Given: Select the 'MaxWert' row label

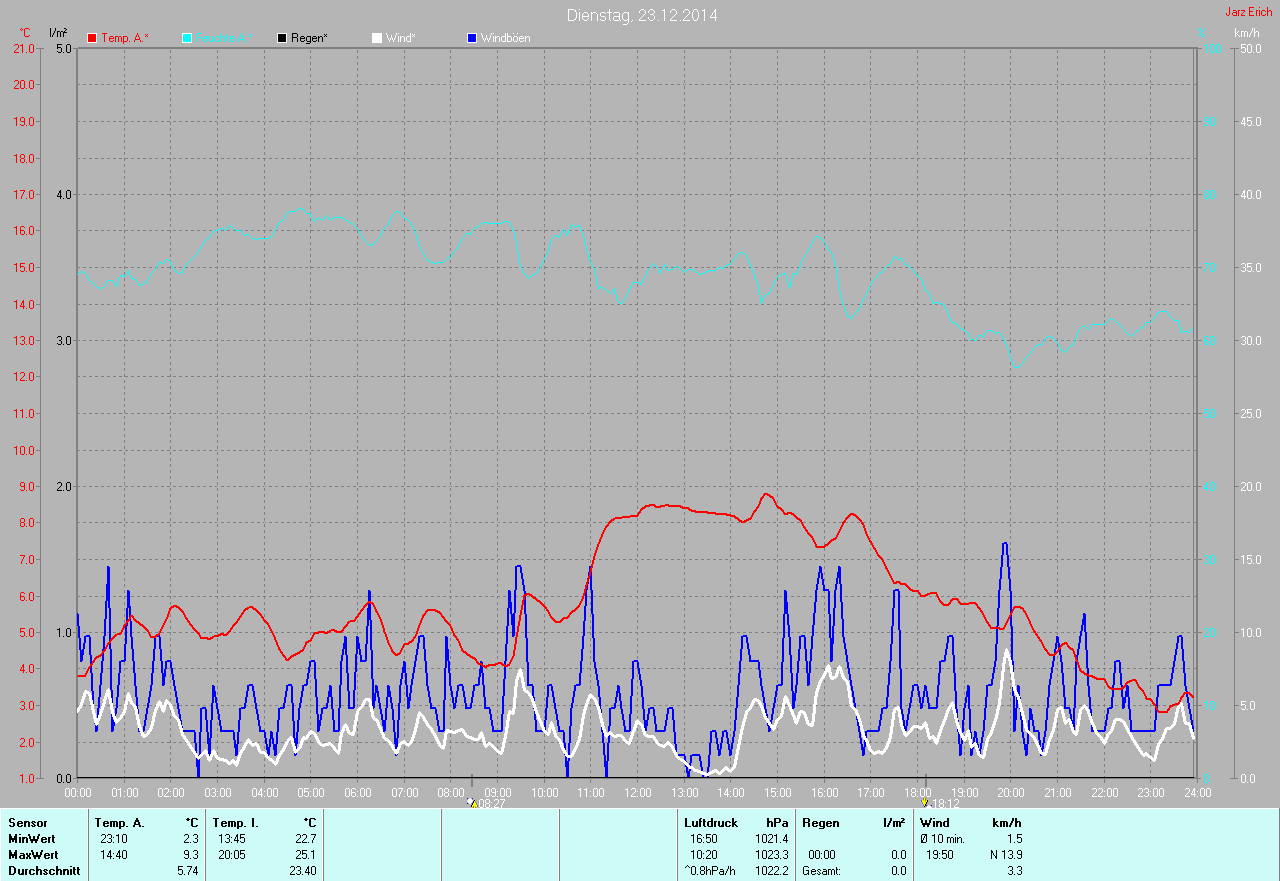Looking at the screenshot, I should click(x=33, y=854).
